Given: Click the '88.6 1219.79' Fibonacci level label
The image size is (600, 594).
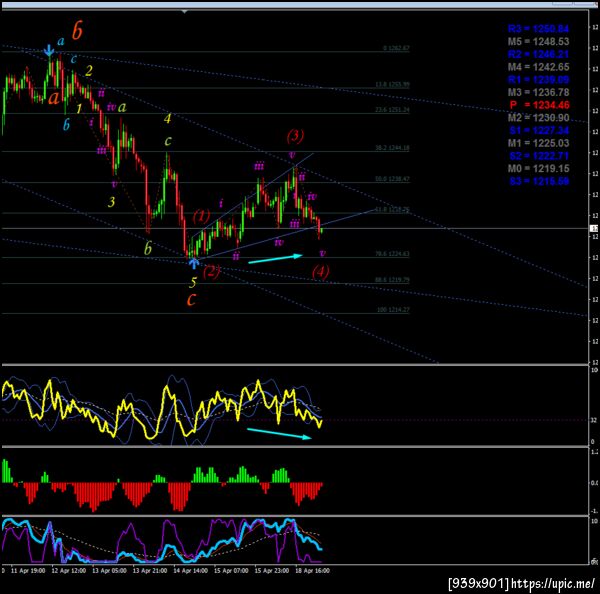Looking at the screenshot, I should coord(392,280).
